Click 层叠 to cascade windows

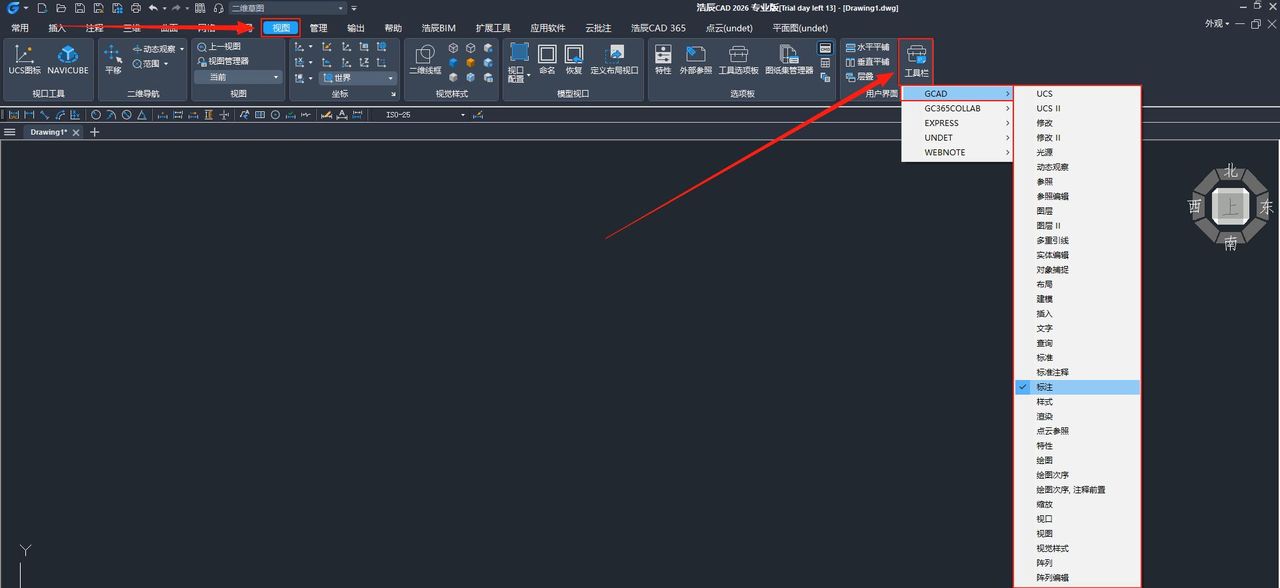click(860, 76)
